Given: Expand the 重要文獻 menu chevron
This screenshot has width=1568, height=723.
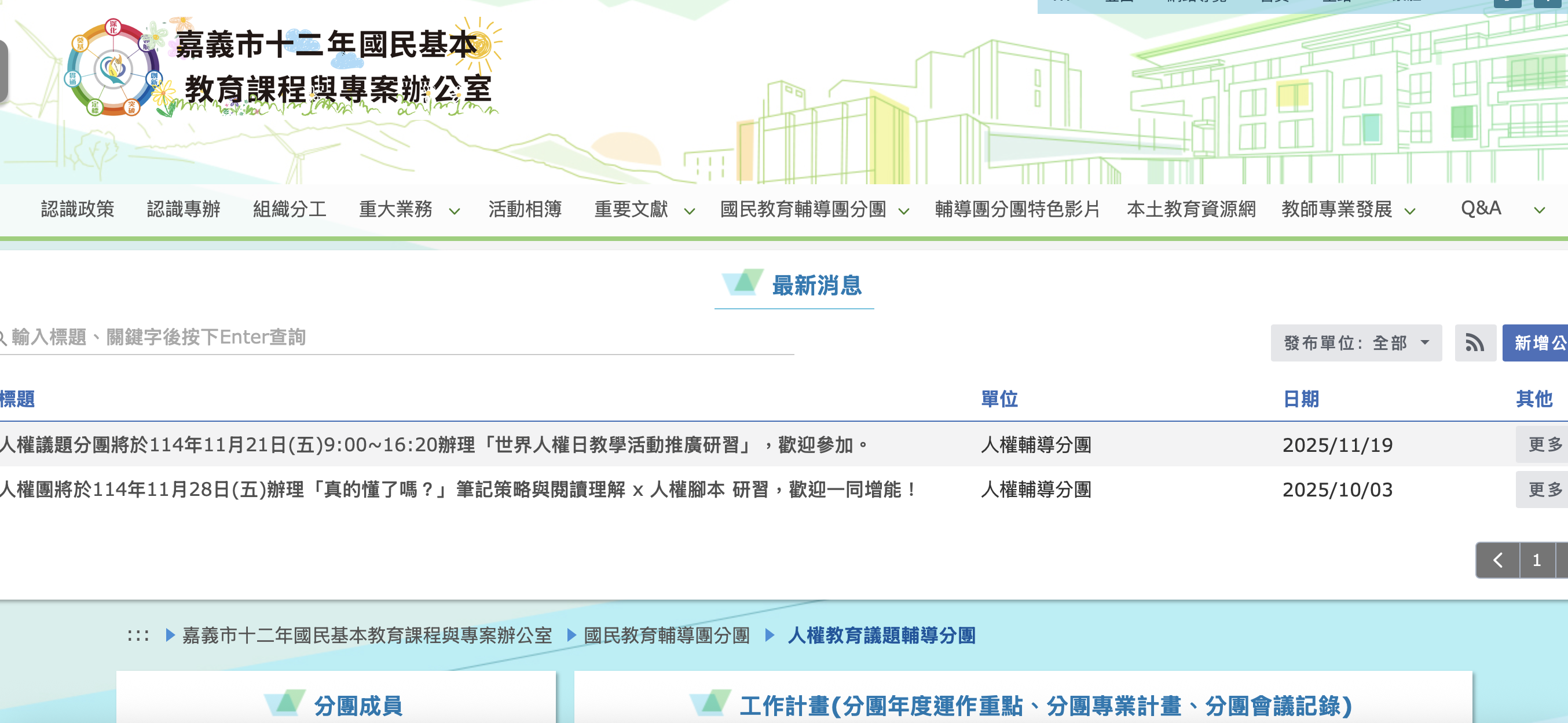Looking at the screenshot, I should point(689,211).
